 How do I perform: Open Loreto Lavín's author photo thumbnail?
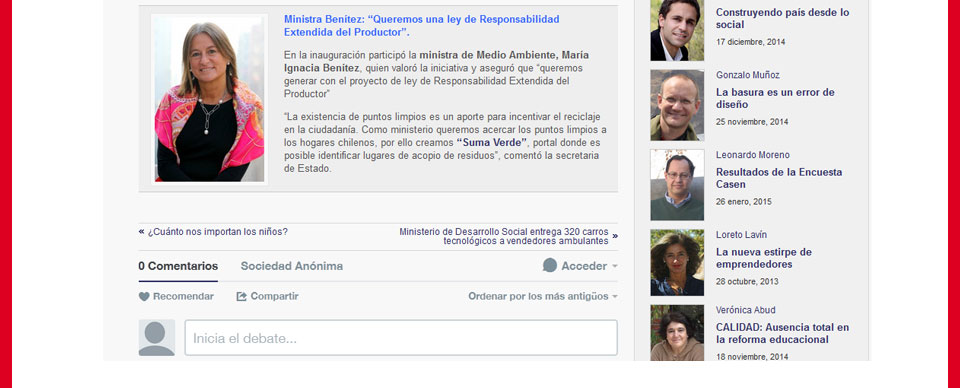677,263
